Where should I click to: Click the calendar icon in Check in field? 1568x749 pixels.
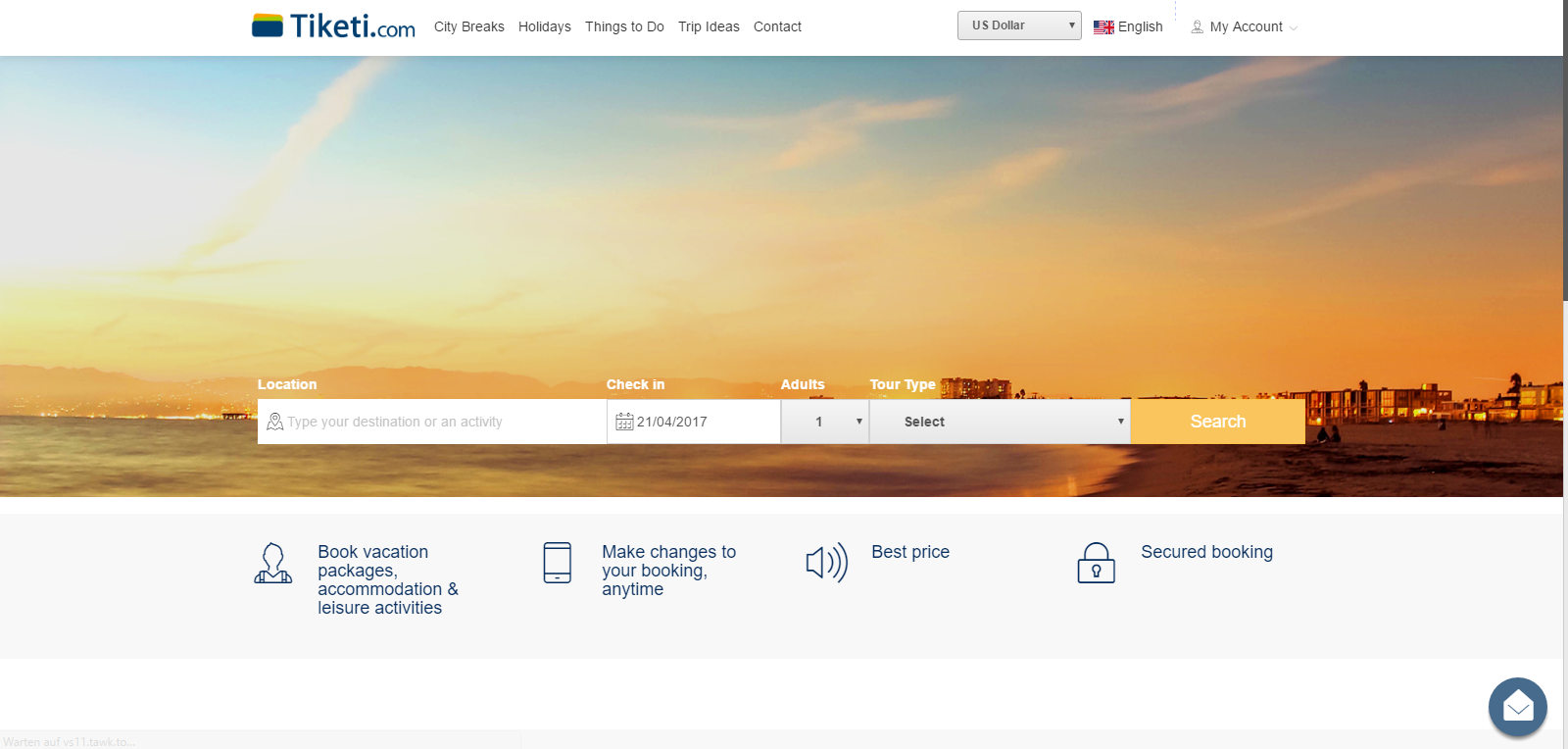[x=624, y=422]
